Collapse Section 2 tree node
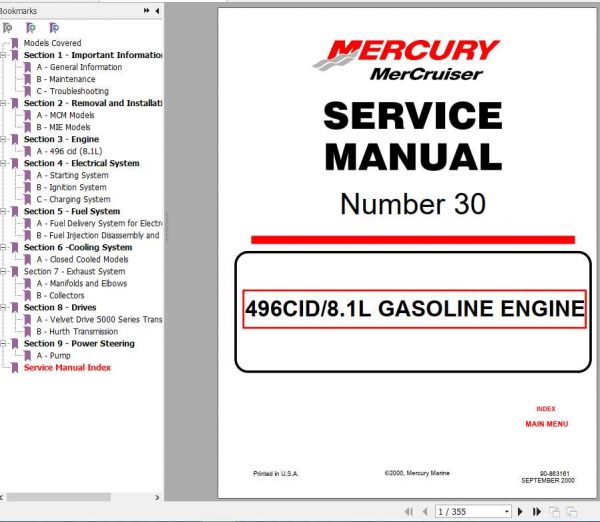 3,103
